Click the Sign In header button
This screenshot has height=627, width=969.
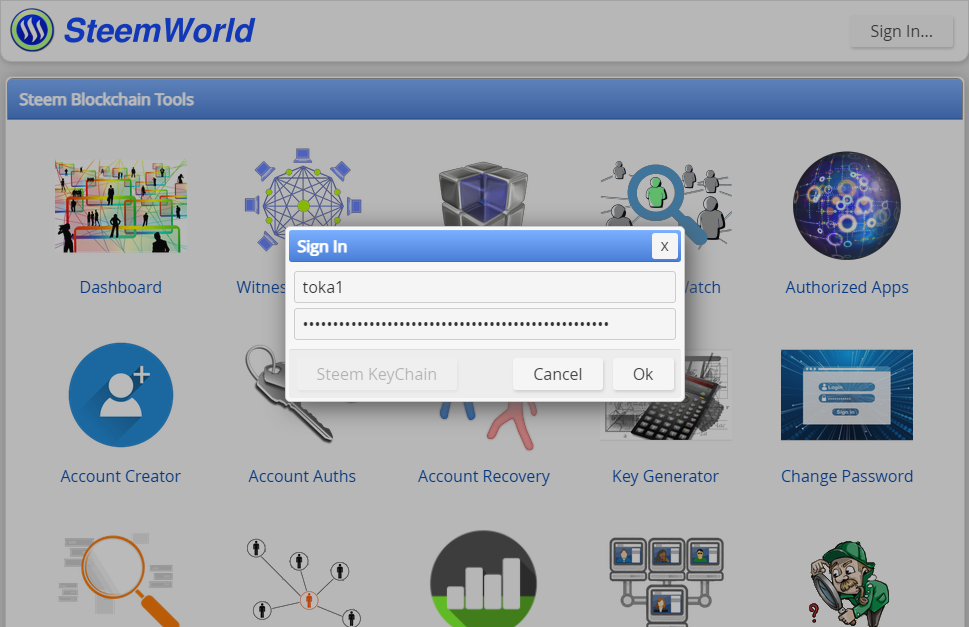click(x=902, y=32)
